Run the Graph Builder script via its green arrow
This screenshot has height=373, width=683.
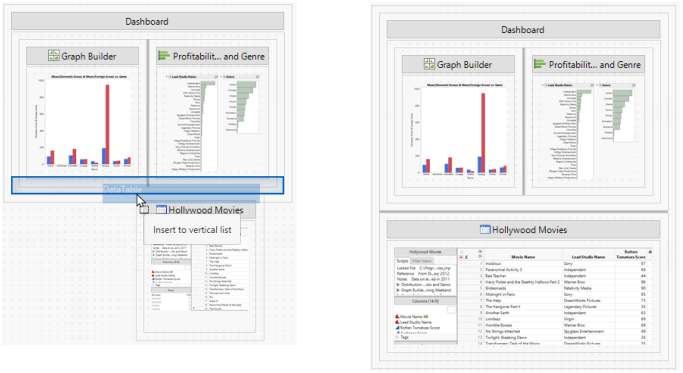tap(398, 290)
